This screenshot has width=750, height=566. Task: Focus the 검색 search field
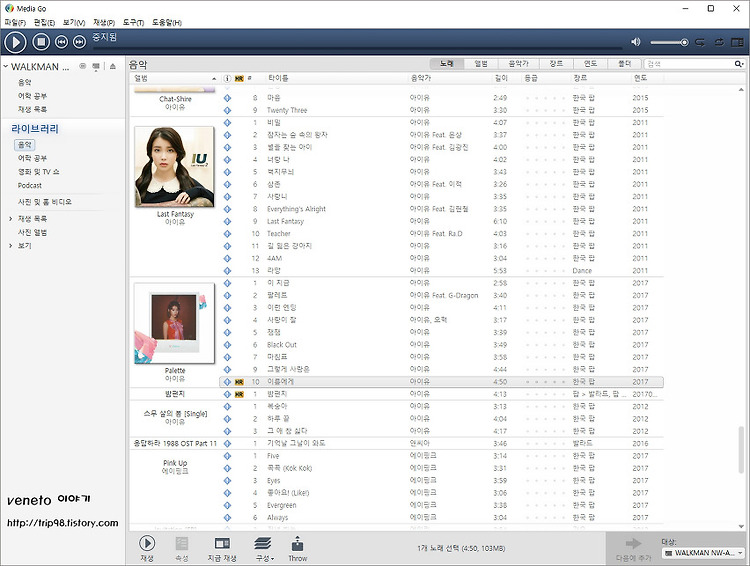coord(689,64)
